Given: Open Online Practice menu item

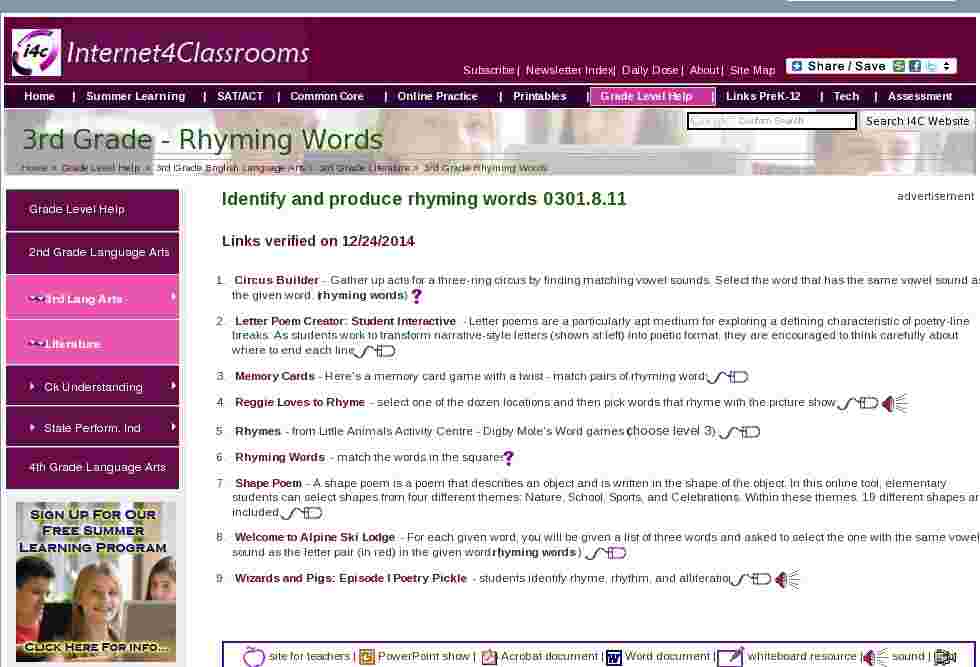Looking at the screenshot, I should 438,96.
